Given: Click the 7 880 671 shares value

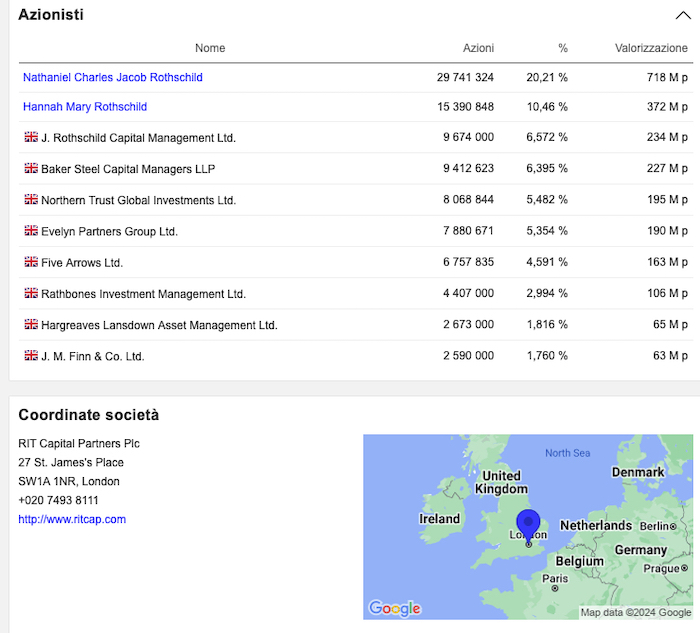Looking at the screenshot, I should pyautogui.click(x=468, y=231).
